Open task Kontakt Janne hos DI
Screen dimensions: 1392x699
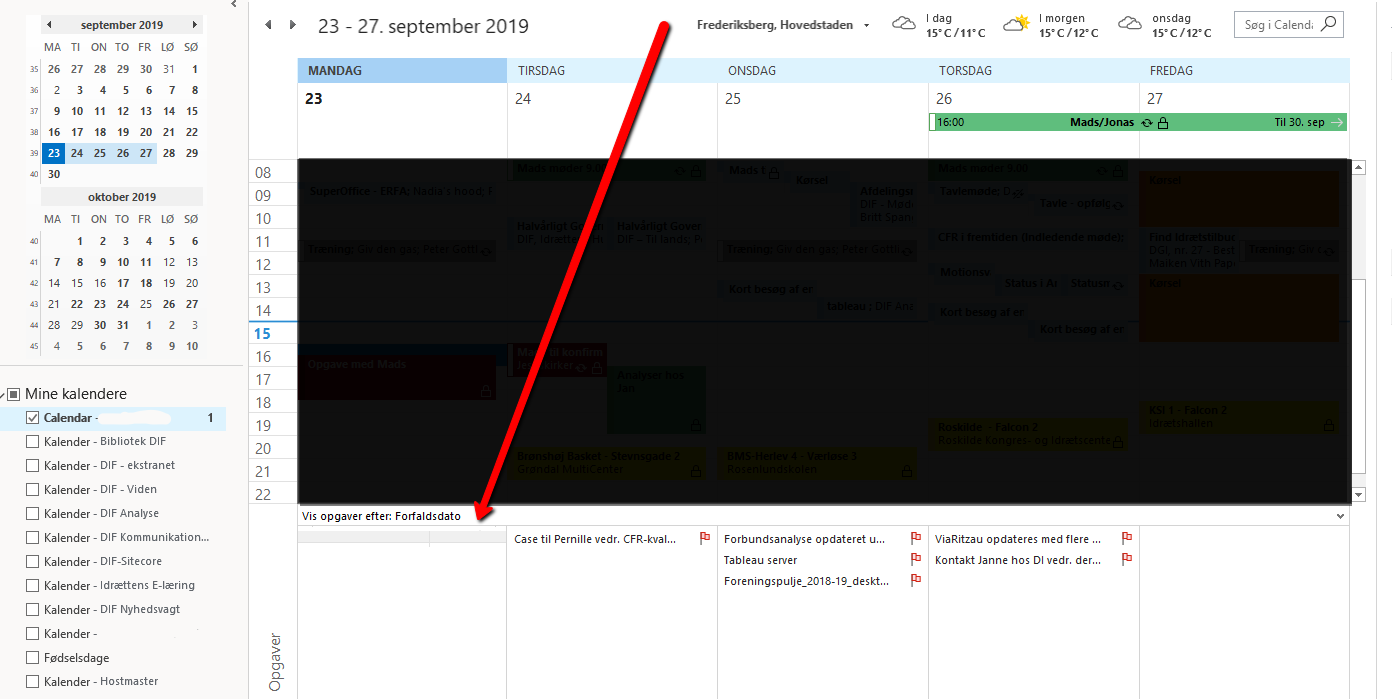[x=1019, y=560]
